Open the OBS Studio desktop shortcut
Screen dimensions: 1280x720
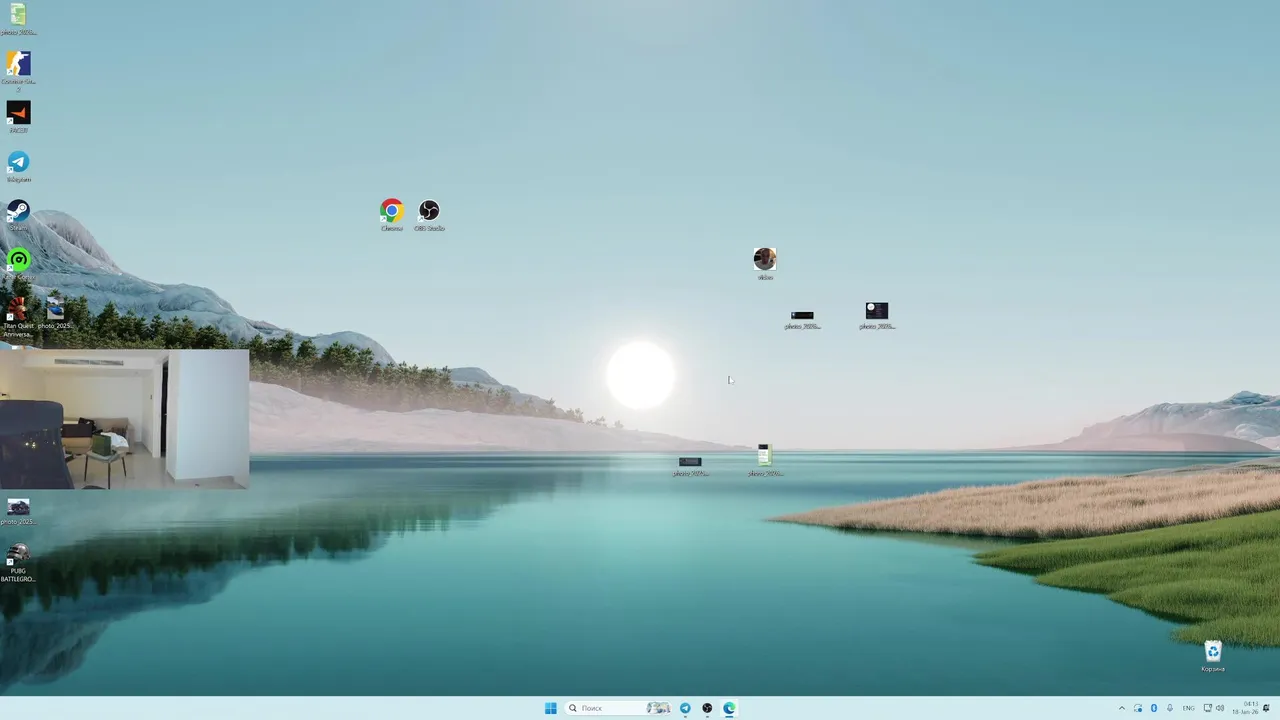[429, 215]
